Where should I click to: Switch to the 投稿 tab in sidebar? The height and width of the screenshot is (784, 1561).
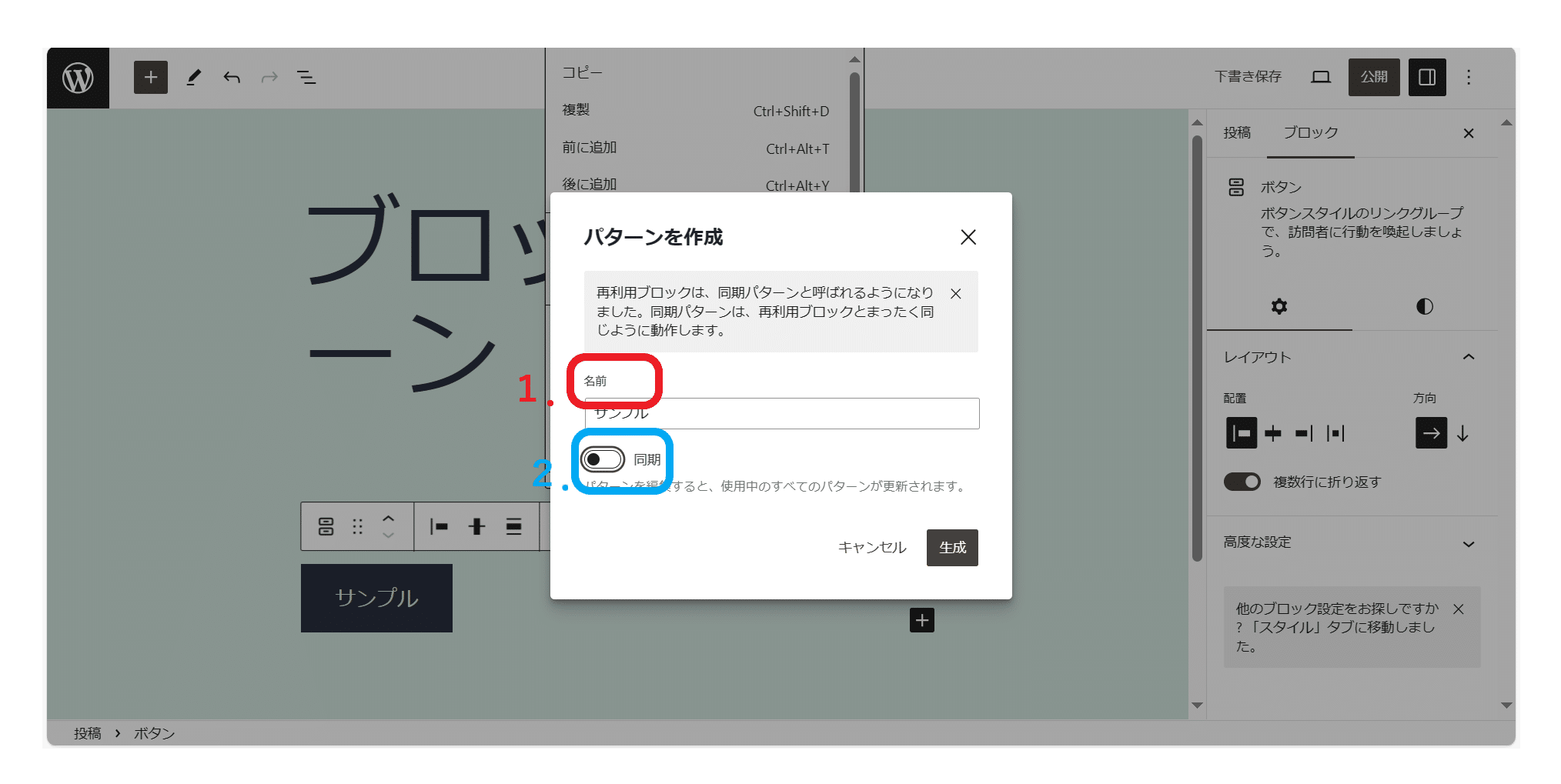1237,132
